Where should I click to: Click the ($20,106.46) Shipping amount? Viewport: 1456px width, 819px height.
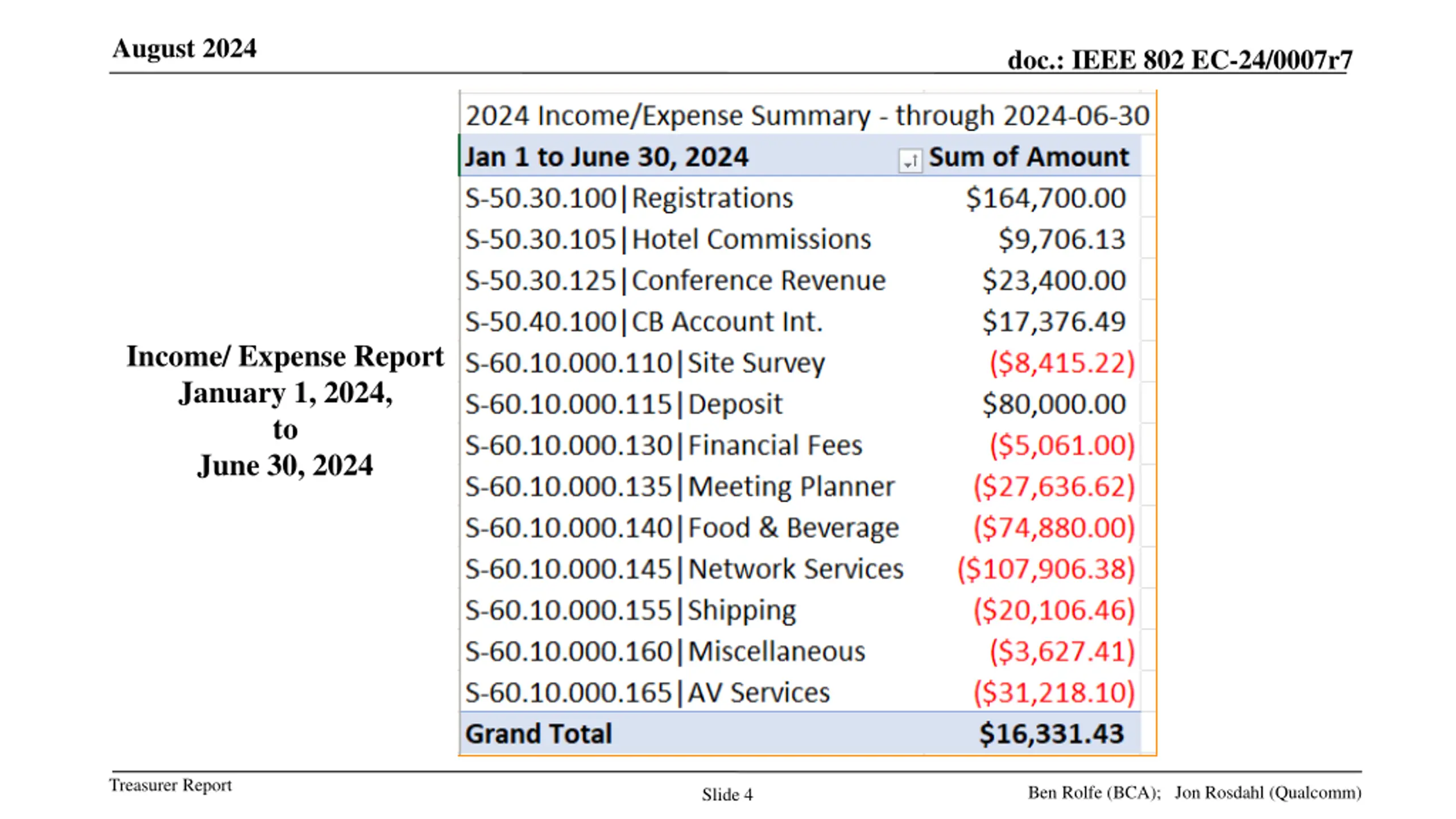[x=1054, y=610]
